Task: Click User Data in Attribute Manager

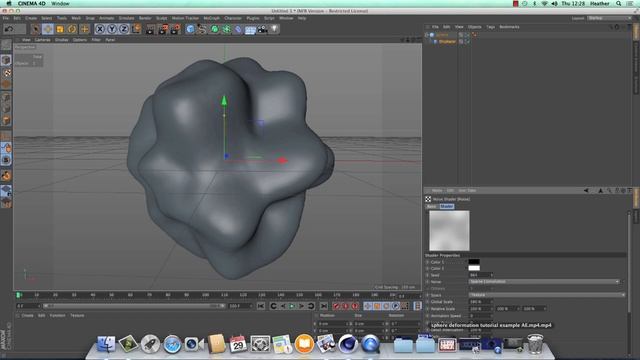Action: (467, 191)
